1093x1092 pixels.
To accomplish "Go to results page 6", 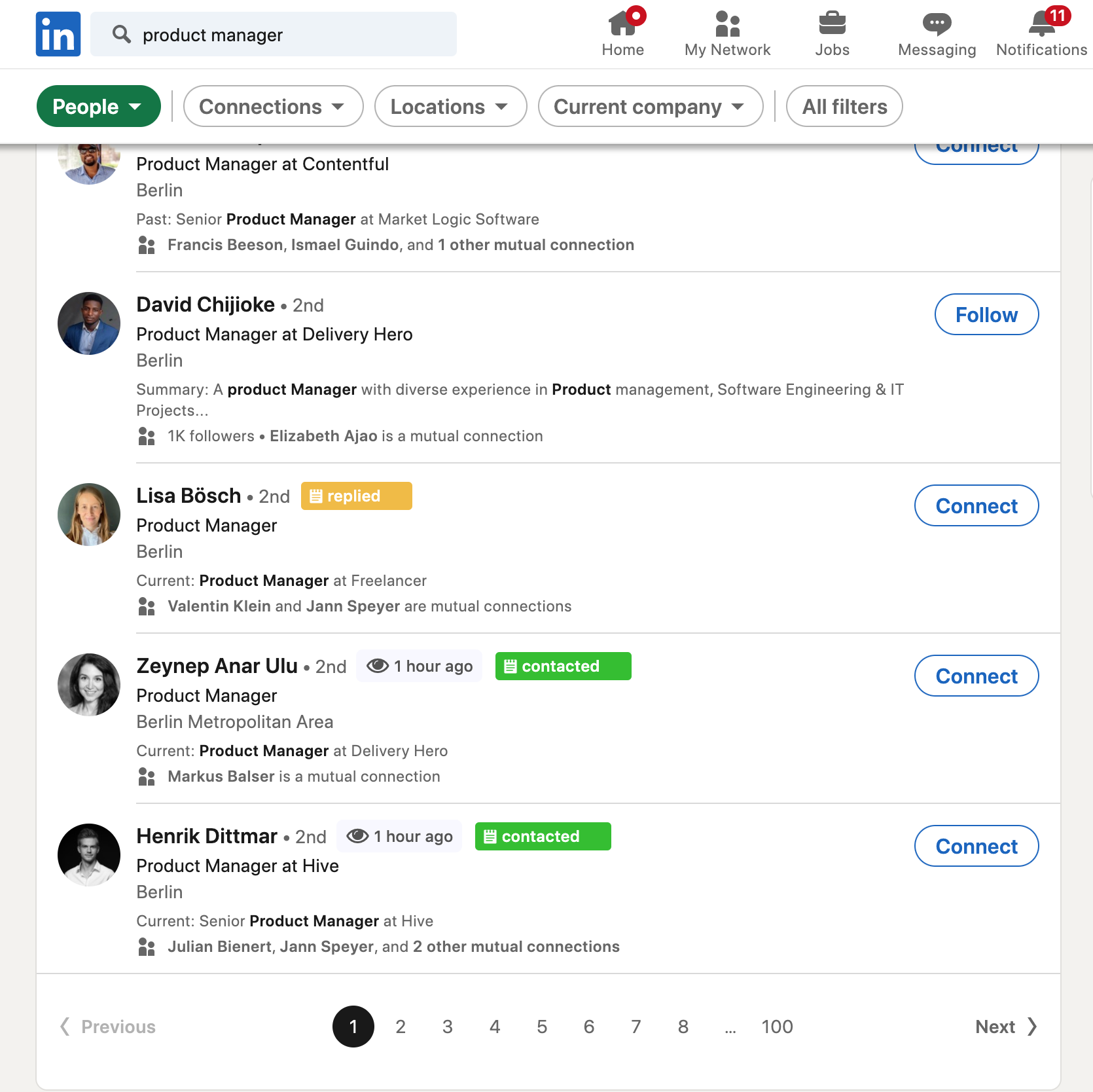I will [x=589, y=1027].
